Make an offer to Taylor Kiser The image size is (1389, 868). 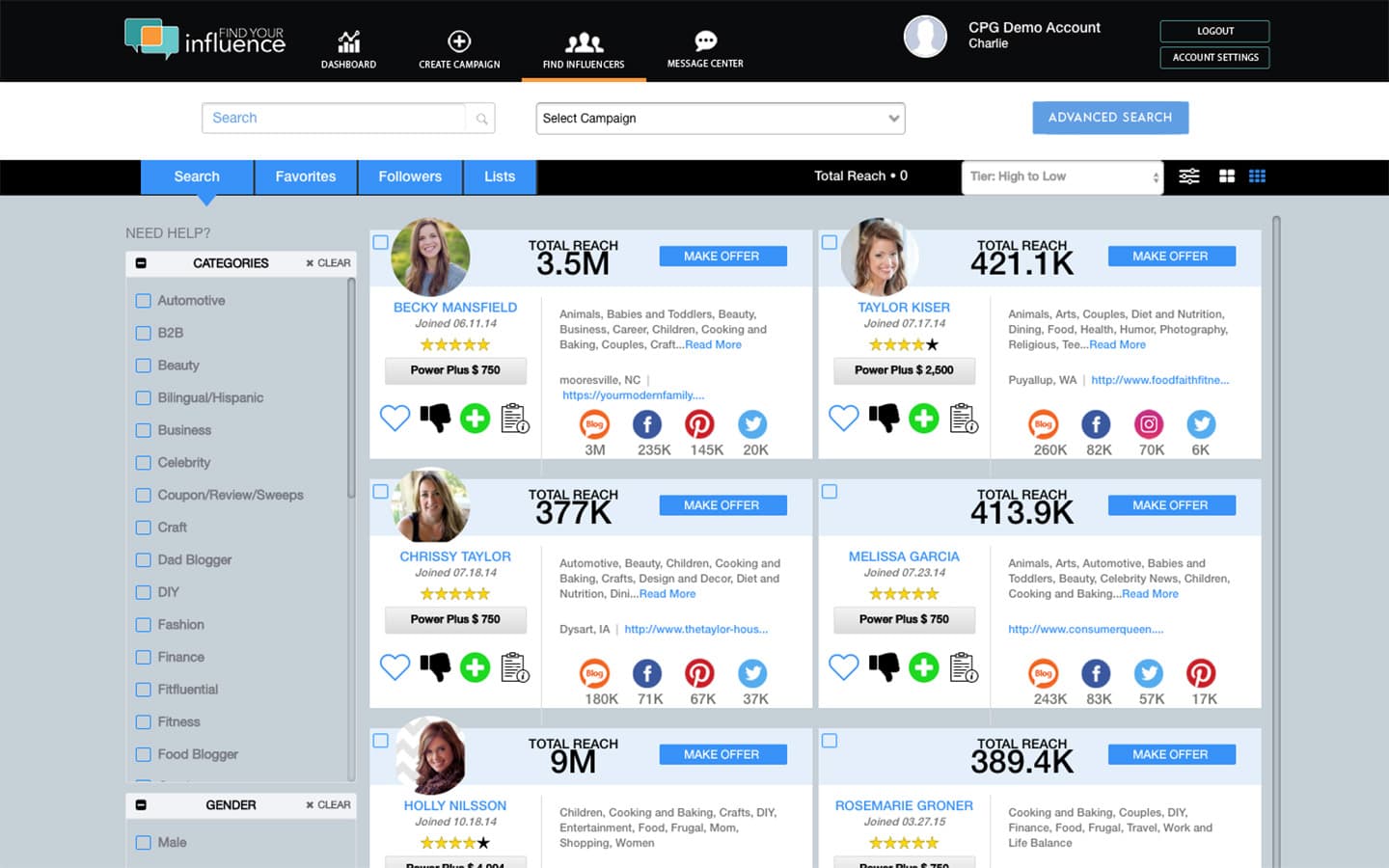point(1171,256)
